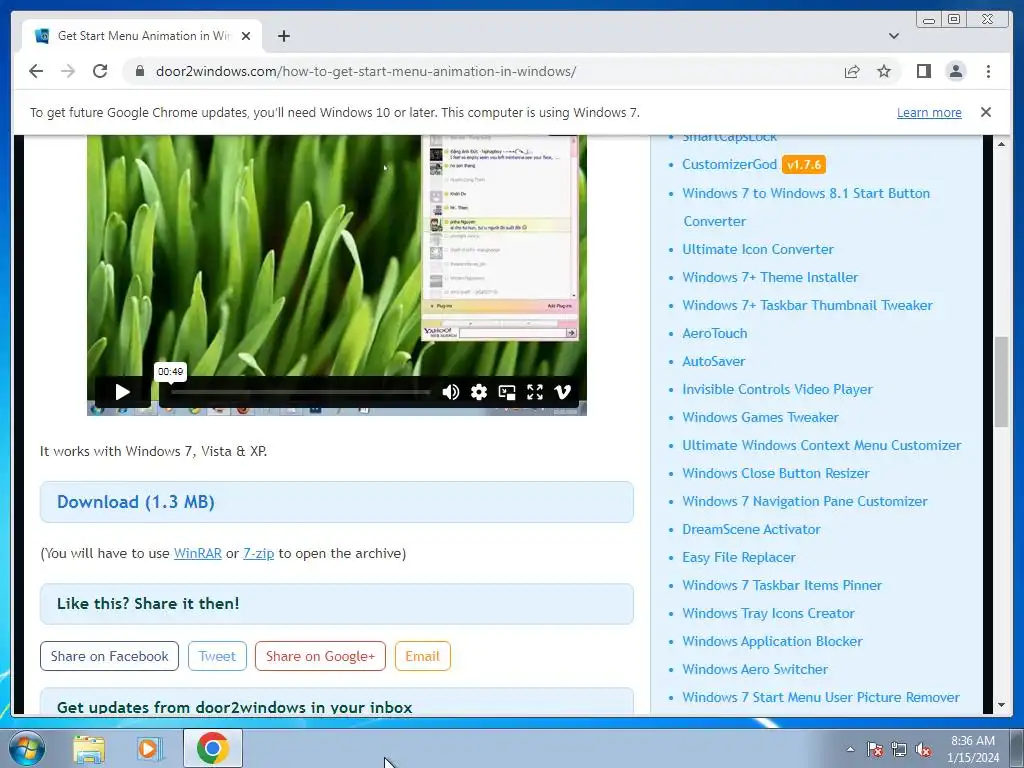This screenshot has width=1024, height=768.
Task: Open the Vimeo logo link
Action: tap(562, 392)
